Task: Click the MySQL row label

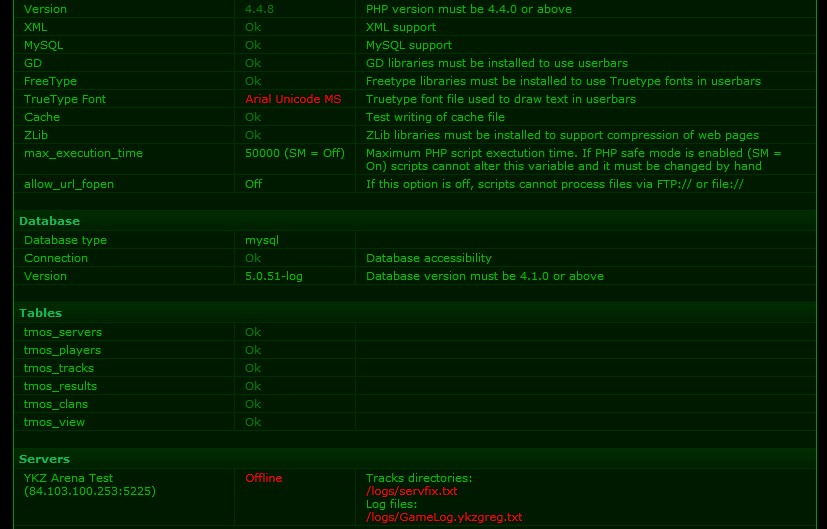Action: click(x=43, y=45)
